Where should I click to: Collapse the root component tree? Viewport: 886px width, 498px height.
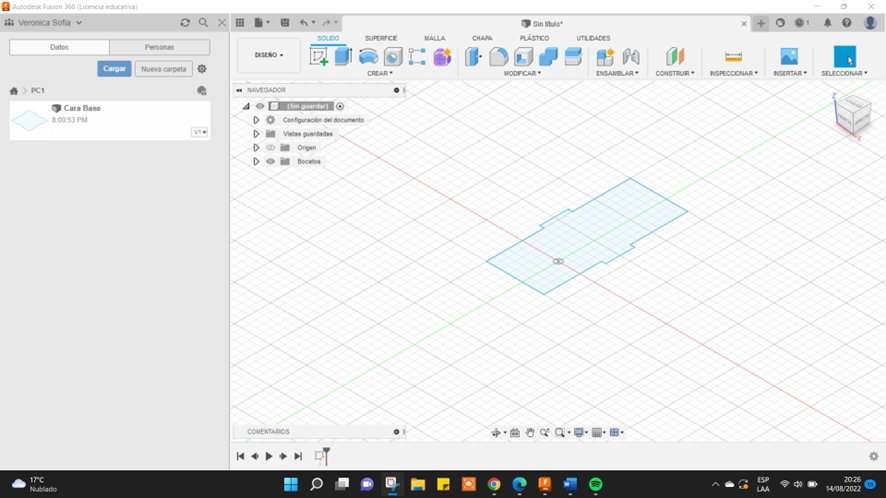[246, 106]
